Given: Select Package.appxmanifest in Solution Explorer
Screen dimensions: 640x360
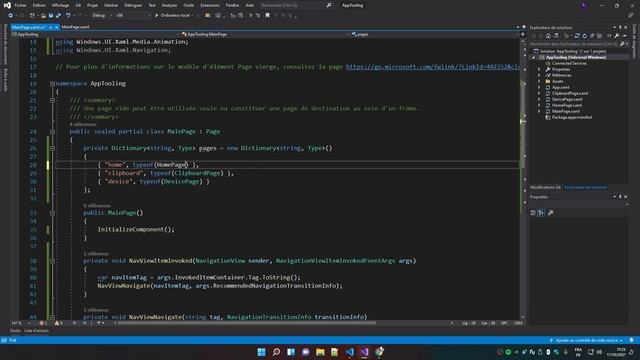Looking at the screenshot, I should pos(571,117).
